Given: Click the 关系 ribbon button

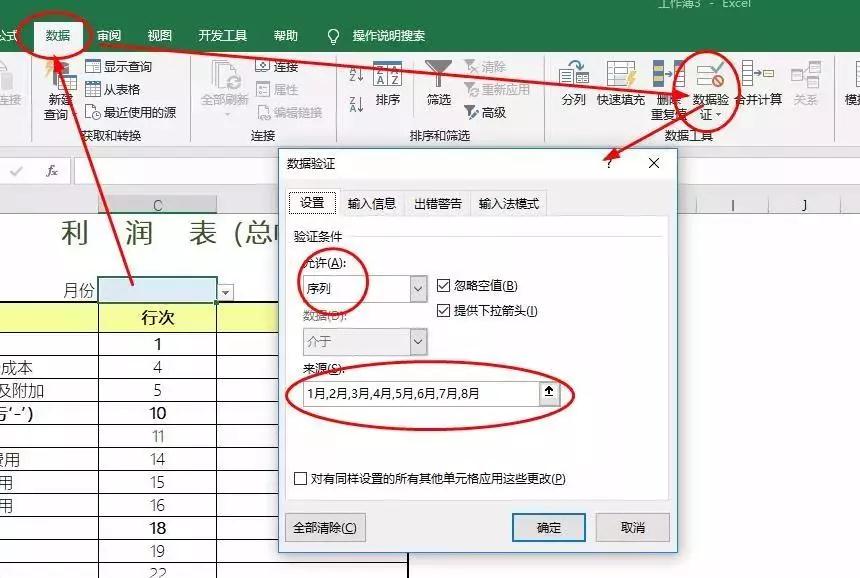Looking at the screenshot, I should (x=806, y=83).
